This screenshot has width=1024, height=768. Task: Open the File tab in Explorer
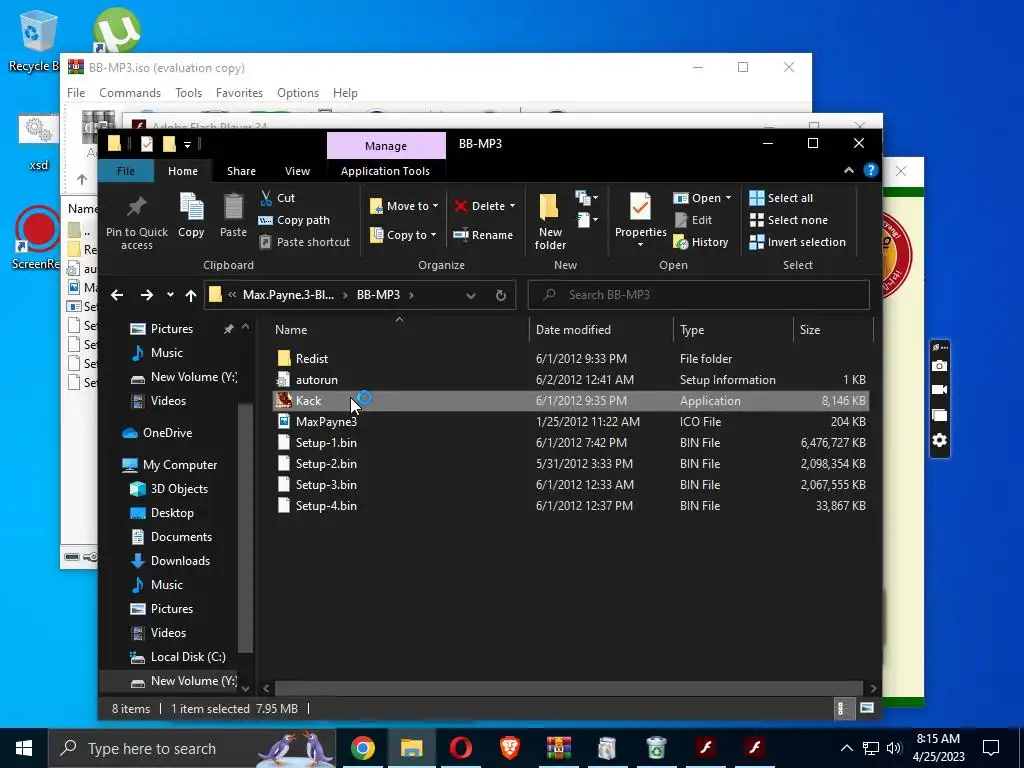pos(125,170)
